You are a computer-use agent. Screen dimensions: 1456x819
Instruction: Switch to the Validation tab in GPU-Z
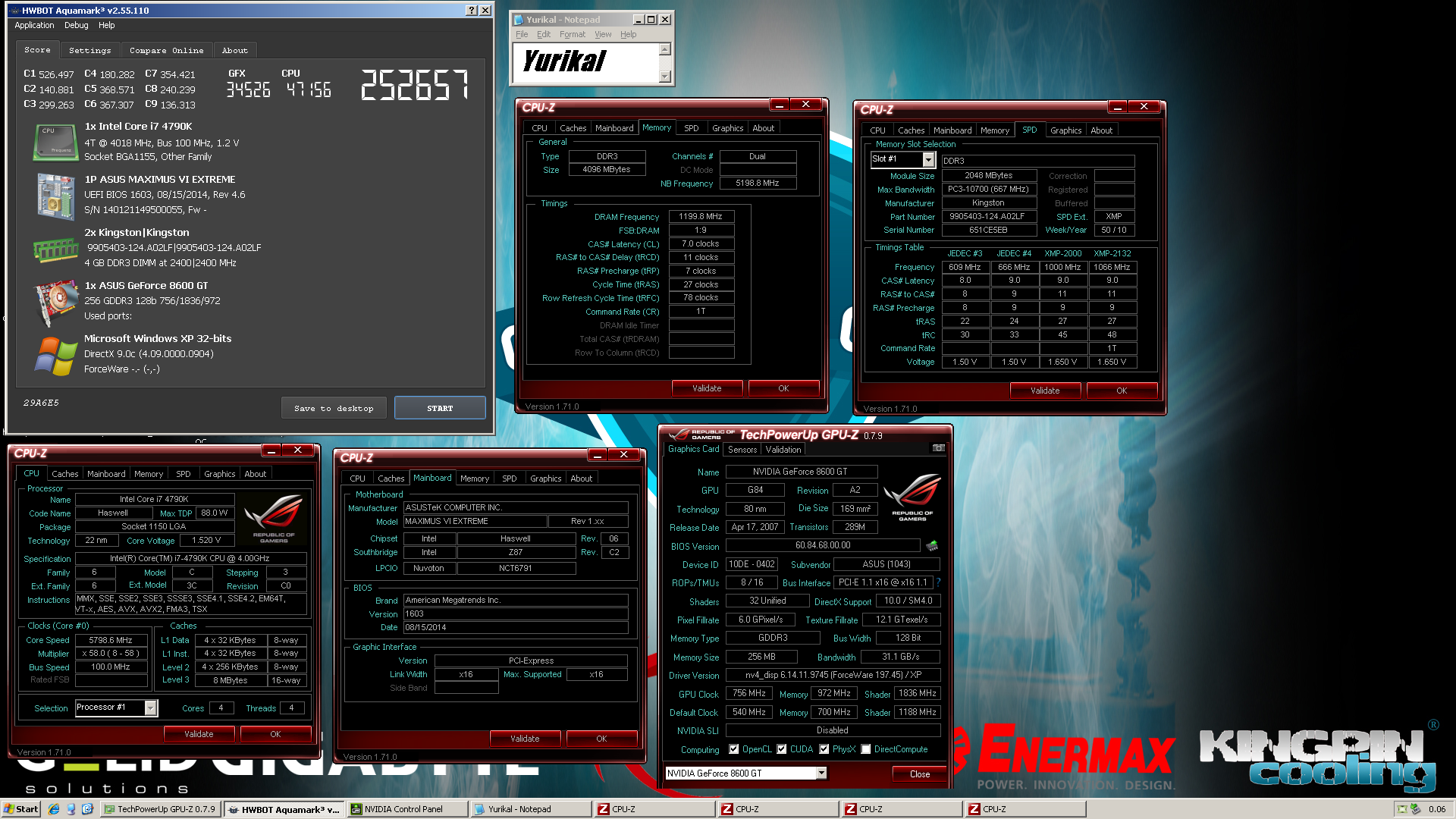[x=783, y=450]
